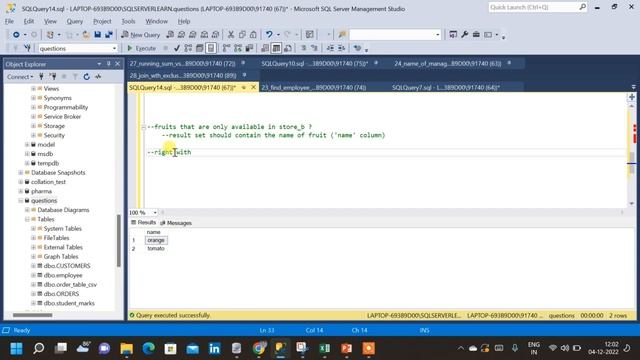Click the Refresh icon in Object Explorer
The image size is (640, 360).
[87, 77]
